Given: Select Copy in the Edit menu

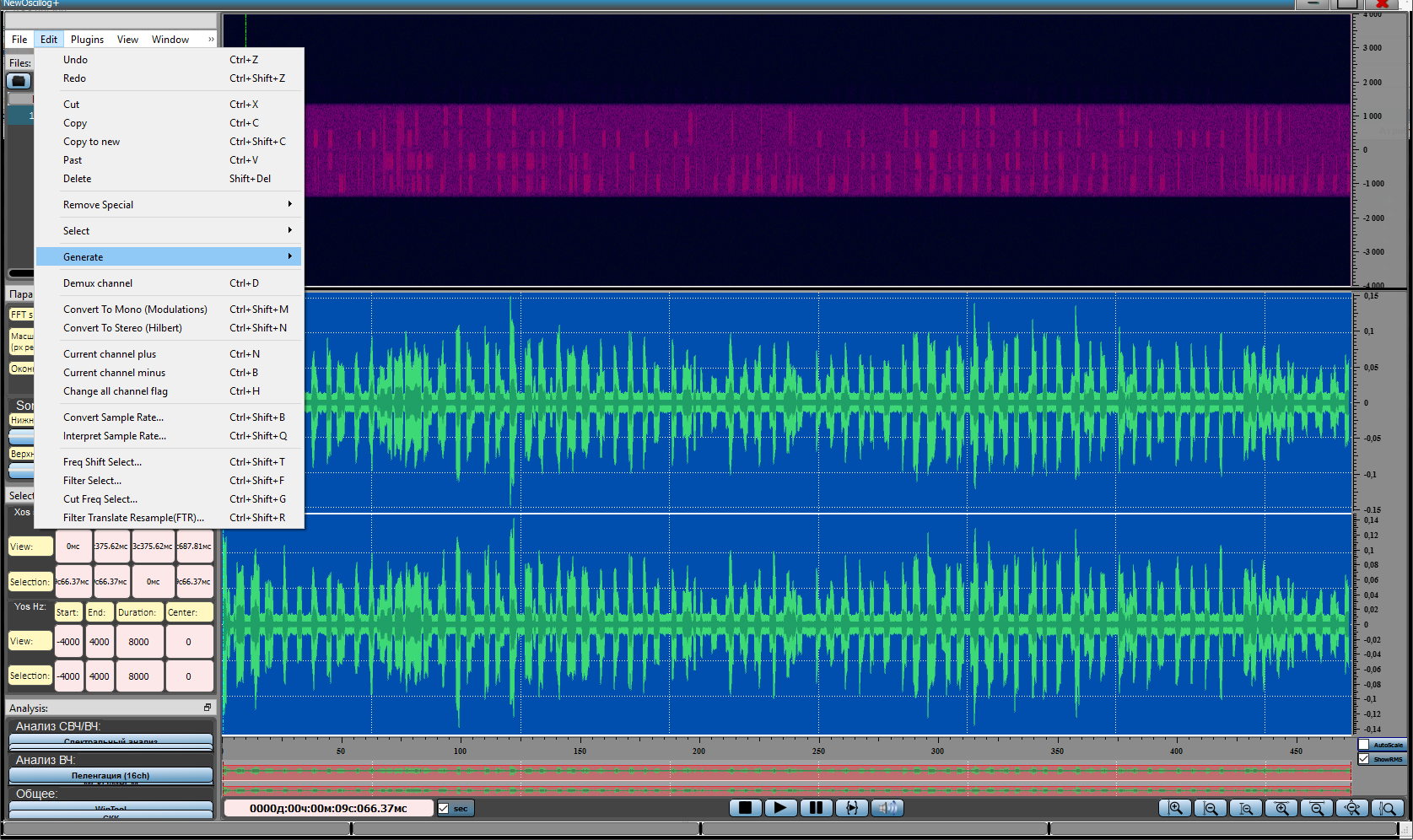Looking at the screenshot, I should coord(170,123).
